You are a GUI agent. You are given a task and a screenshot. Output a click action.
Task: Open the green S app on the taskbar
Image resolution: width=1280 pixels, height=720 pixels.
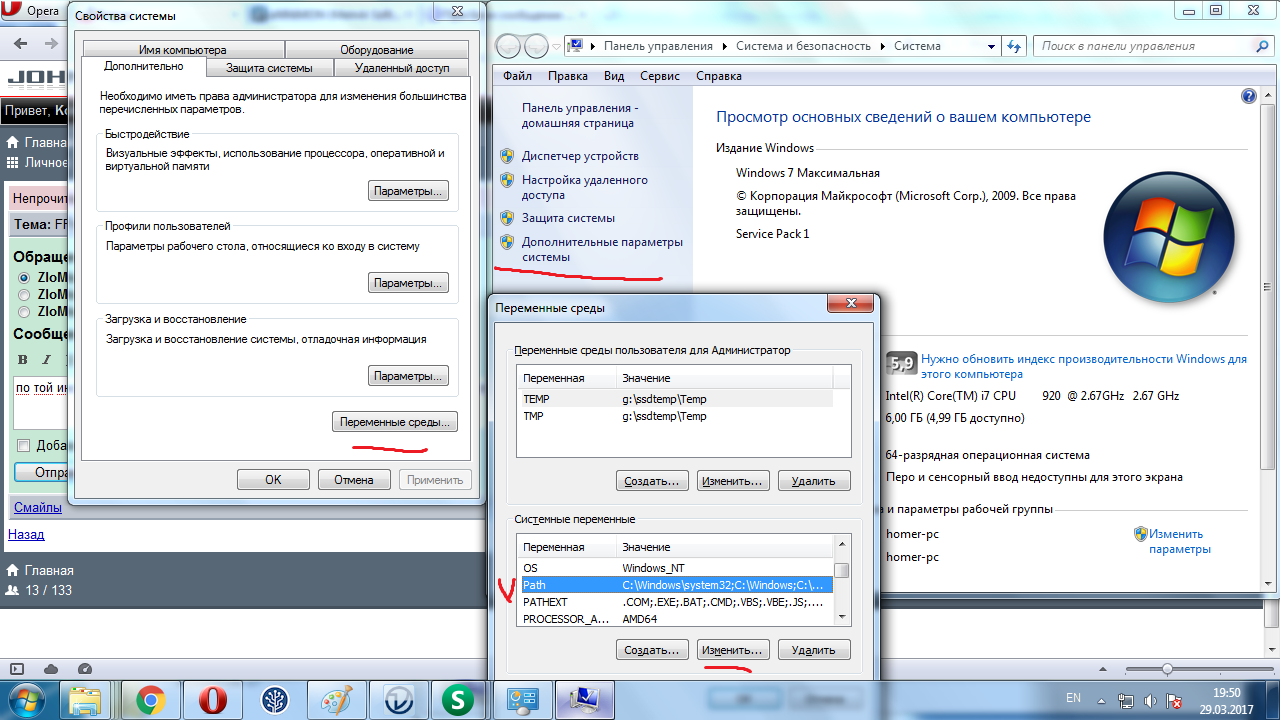458,699
